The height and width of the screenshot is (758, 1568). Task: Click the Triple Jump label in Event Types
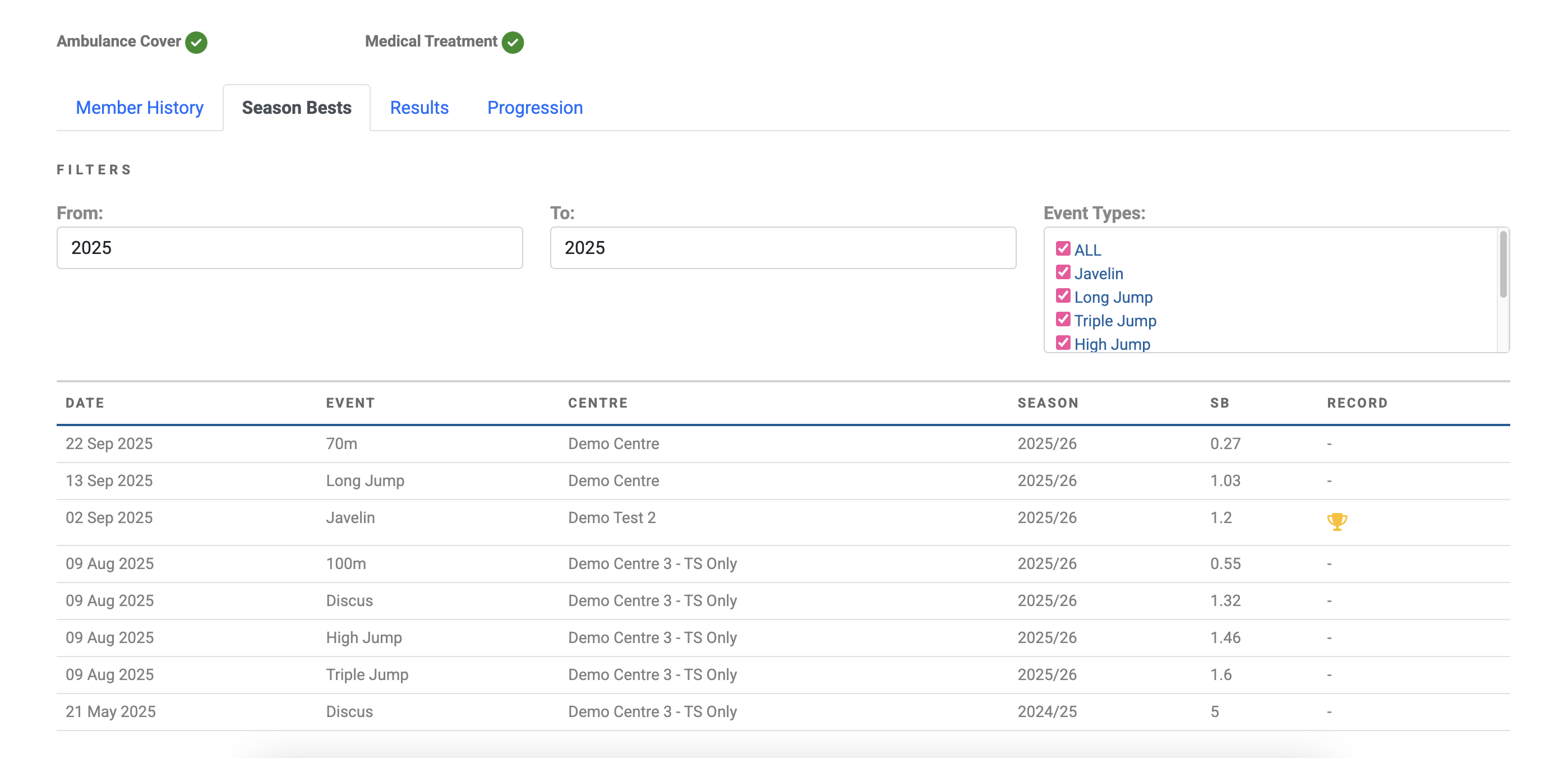[x=1115, y=321]
